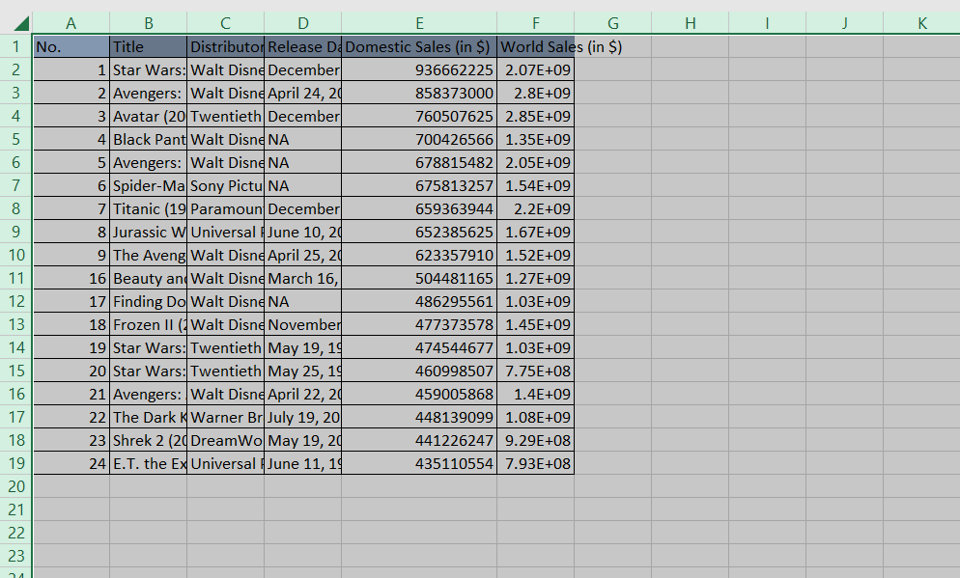
Task: Select column A header
Action: click(x=71, y=23)
